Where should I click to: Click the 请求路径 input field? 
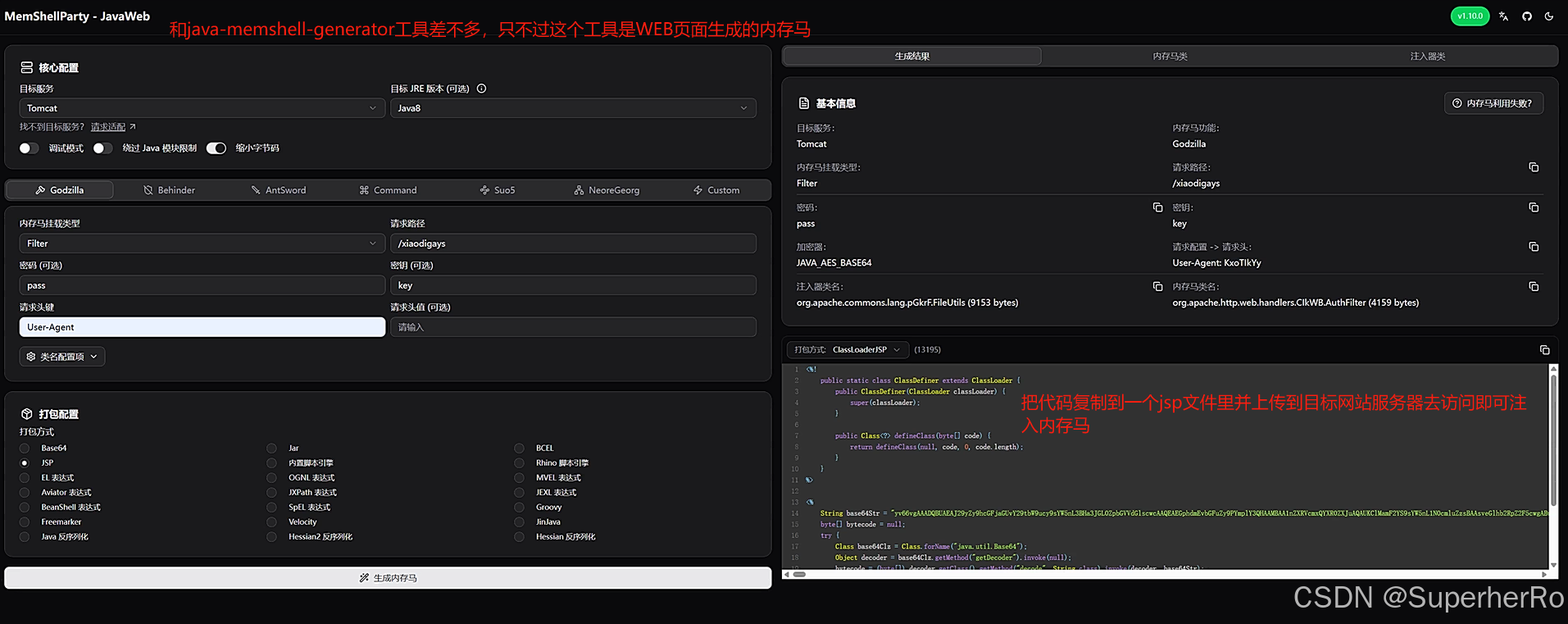(x=573, y=244)
